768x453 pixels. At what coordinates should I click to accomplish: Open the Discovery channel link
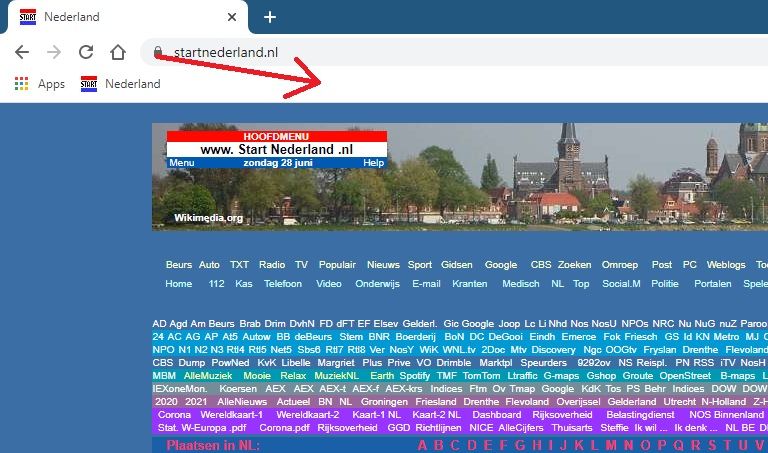tap(553, 350)
